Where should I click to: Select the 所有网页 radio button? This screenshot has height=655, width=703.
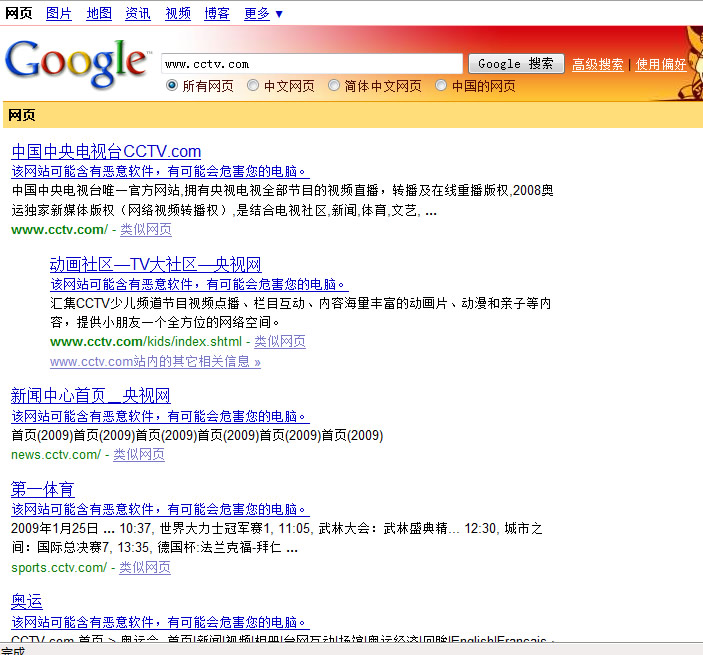(x=172, y=86)
